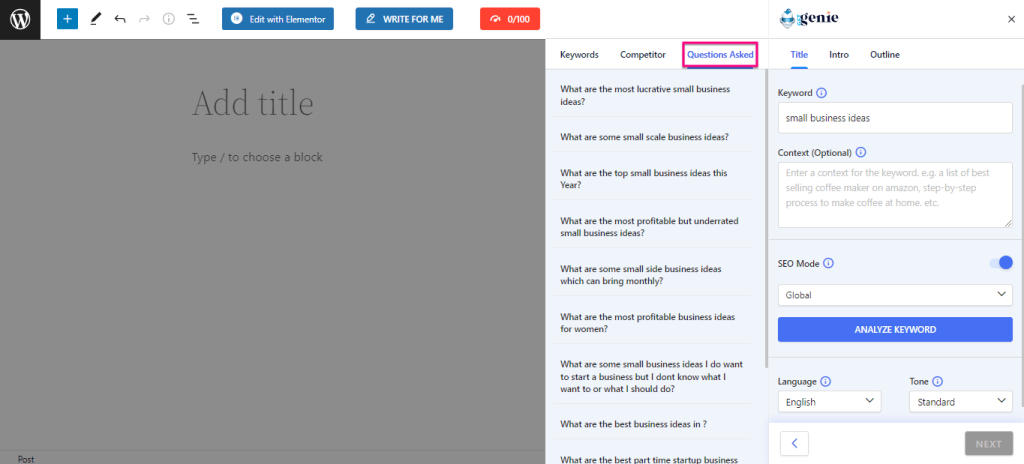
Task: Open the list view icon
Action: point(193,19)
